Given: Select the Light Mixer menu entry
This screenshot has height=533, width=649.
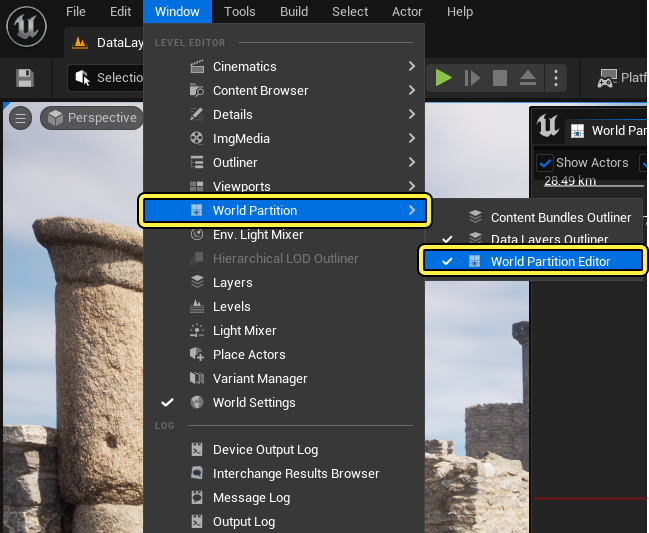Looking at the screenshot, I should coord(284,331).
